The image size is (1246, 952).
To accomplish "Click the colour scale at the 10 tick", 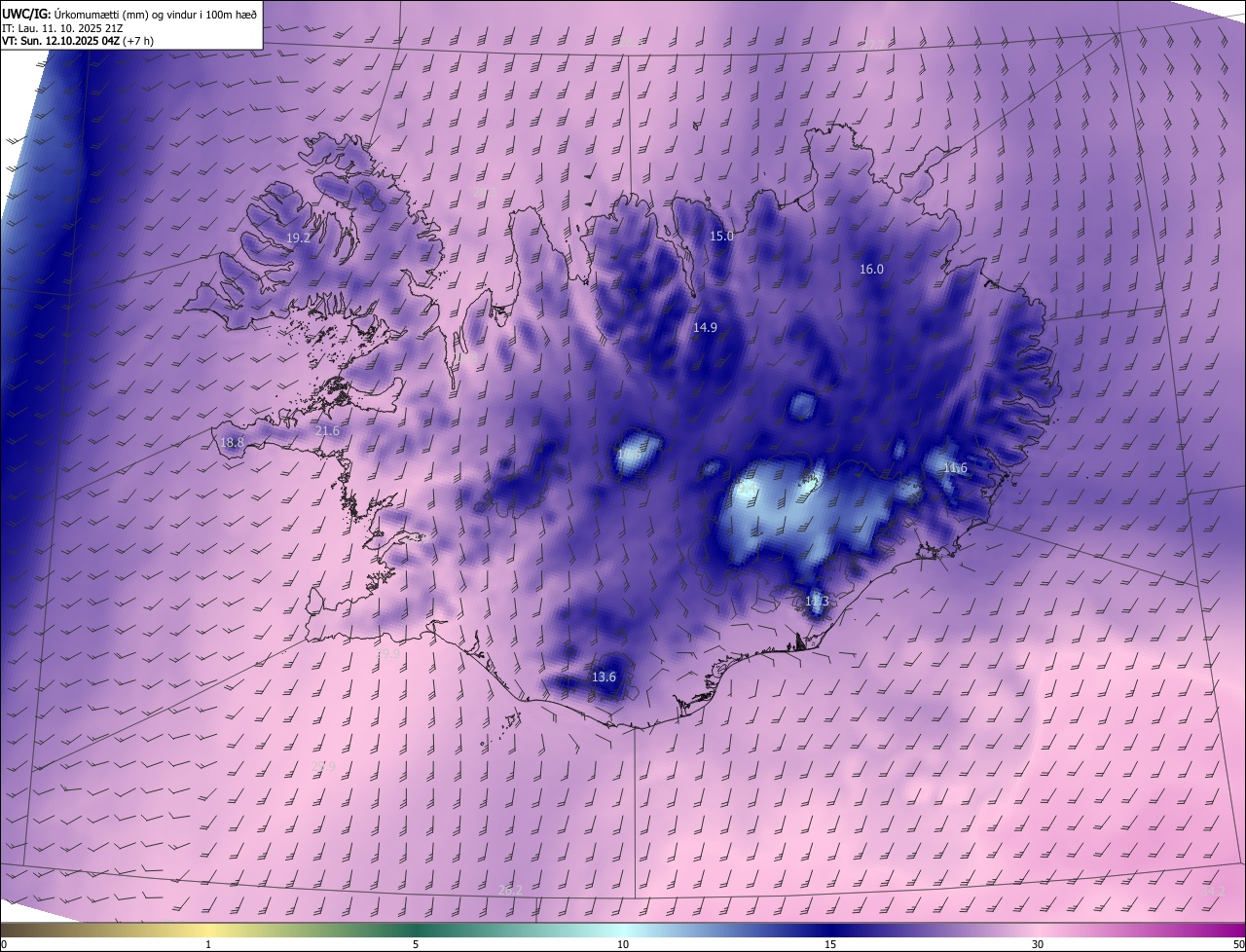I will click(623, 944).
